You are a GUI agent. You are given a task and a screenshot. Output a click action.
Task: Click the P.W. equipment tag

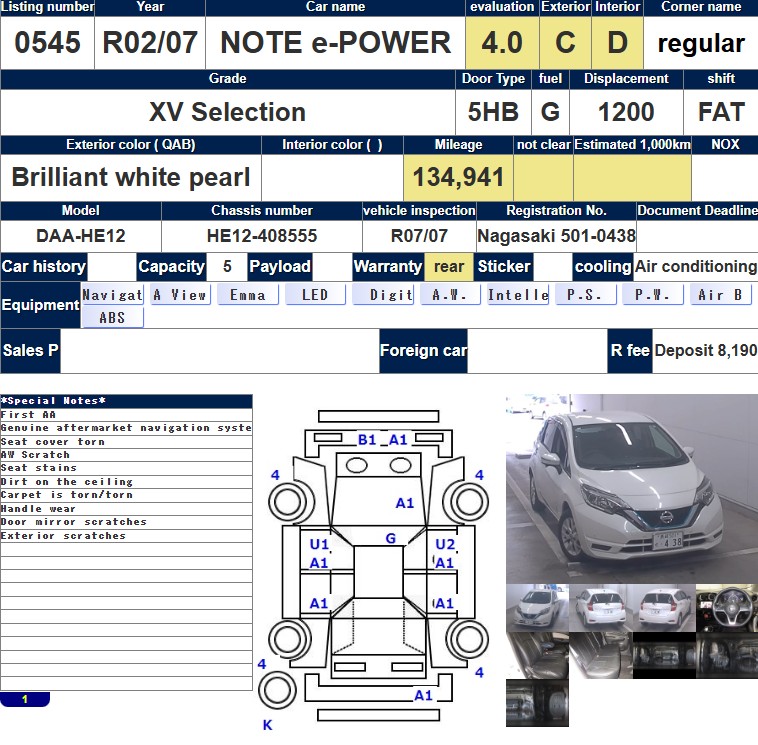(x=653, y=295)
